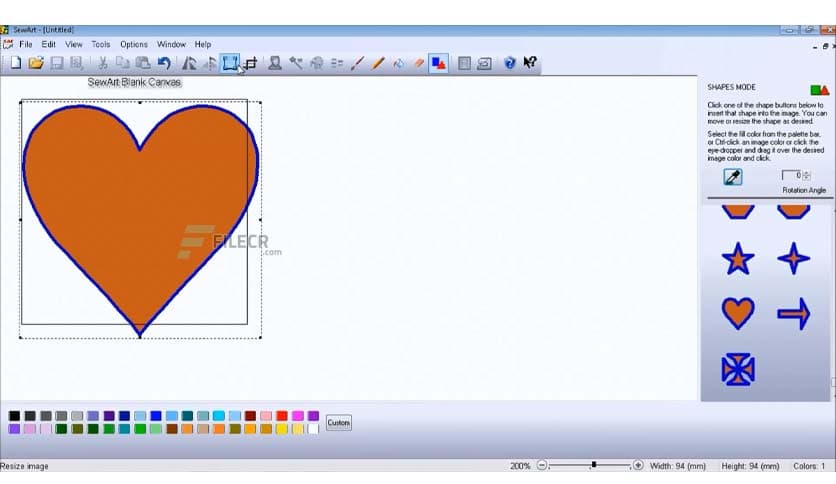
Task: Click the zoom slider handle
Action: pyautogui.click(x=593, y=465)
